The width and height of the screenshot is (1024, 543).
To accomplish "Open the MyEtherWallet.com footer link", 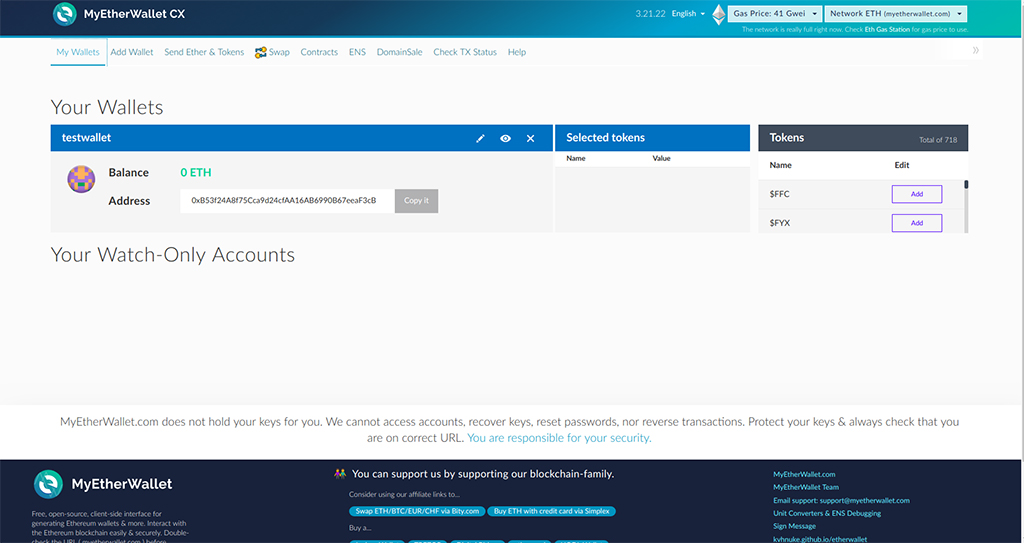I will tap(804, 474).
